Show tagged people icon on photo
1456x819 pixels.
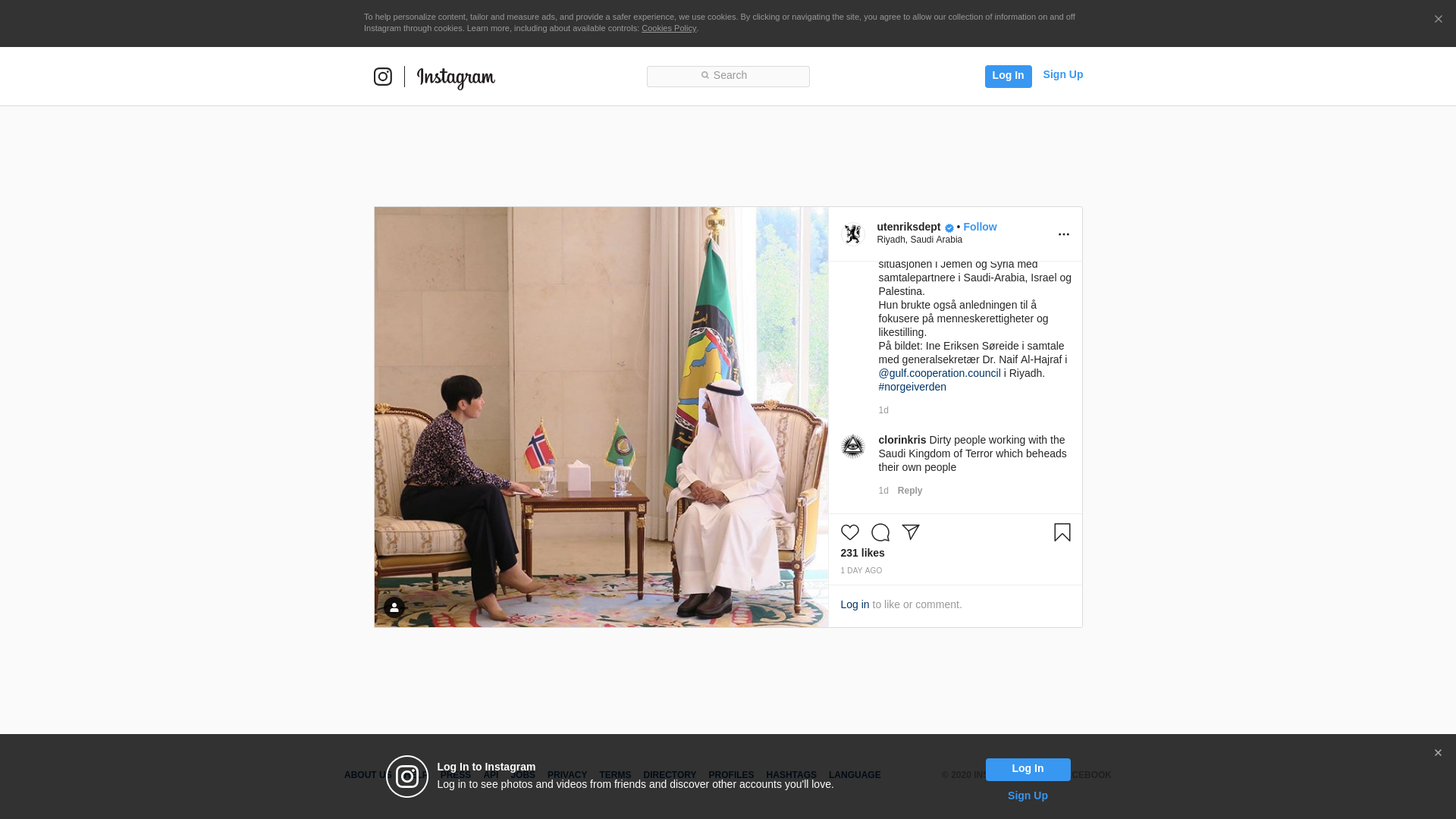coord(394,607)
